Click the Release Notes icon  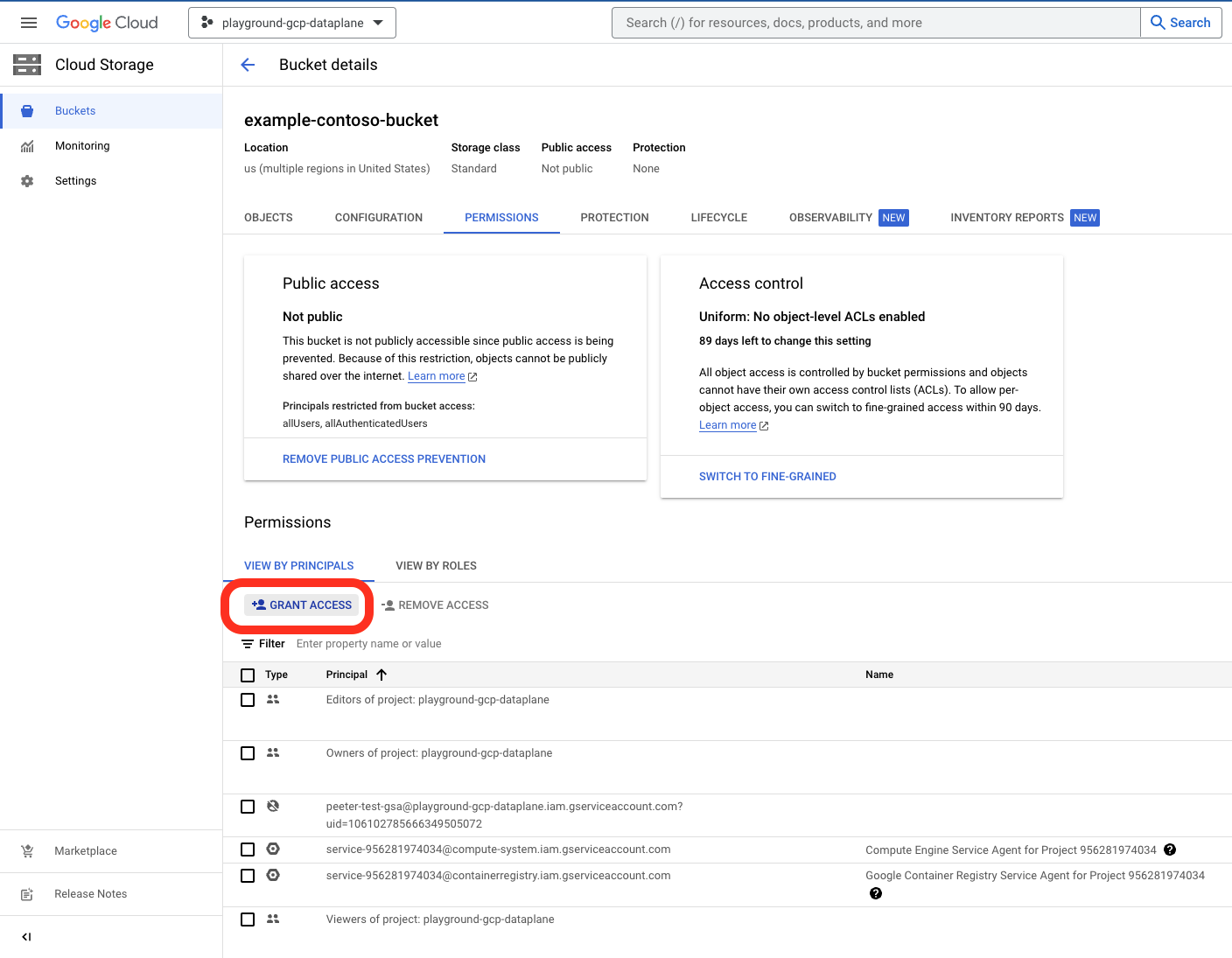27,894
